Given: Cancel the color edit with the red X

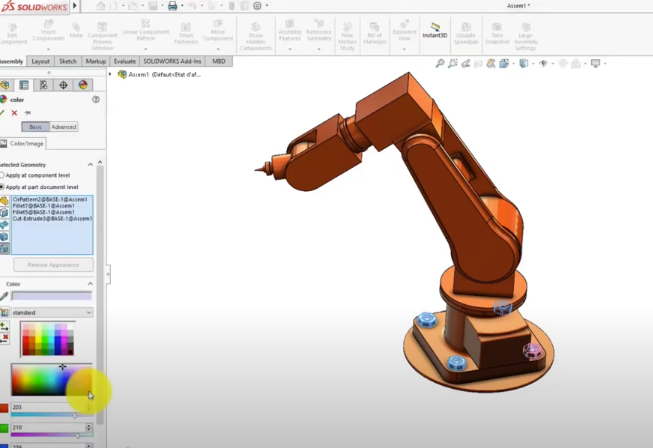Looking at the screenshot, I should pos(14,113).
